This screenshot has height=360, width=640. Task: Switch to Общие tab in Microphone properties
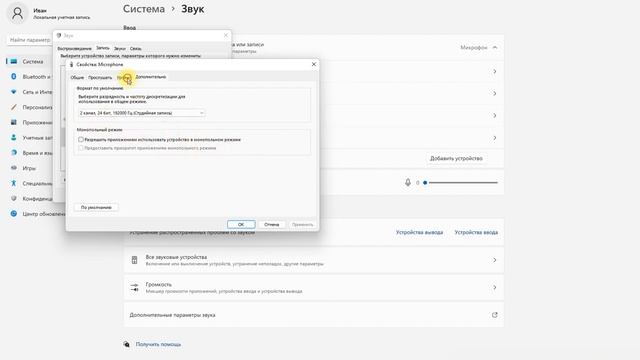(x=77, y=77)
